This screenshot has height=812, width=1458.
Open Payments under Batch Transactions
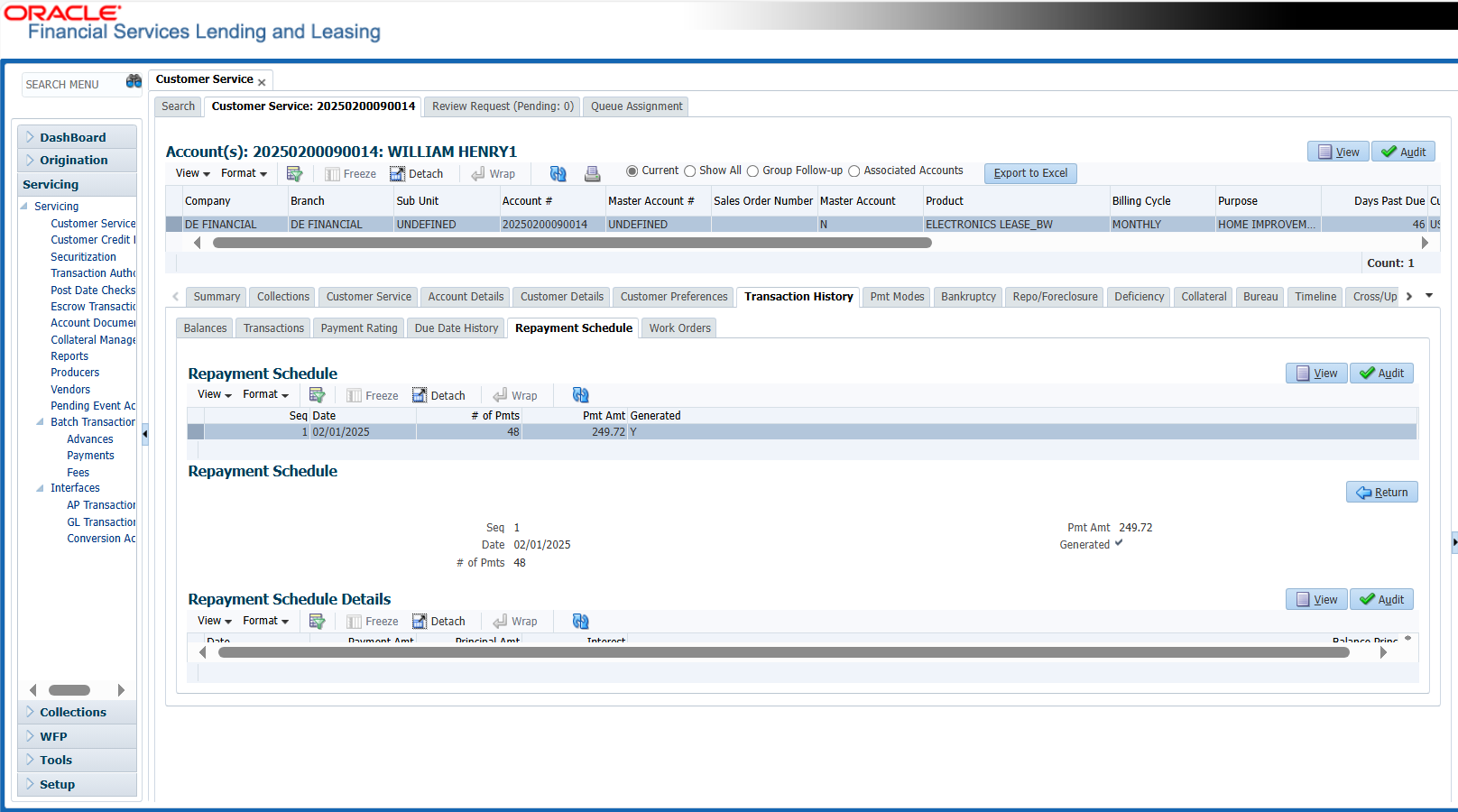click(90, 456)
